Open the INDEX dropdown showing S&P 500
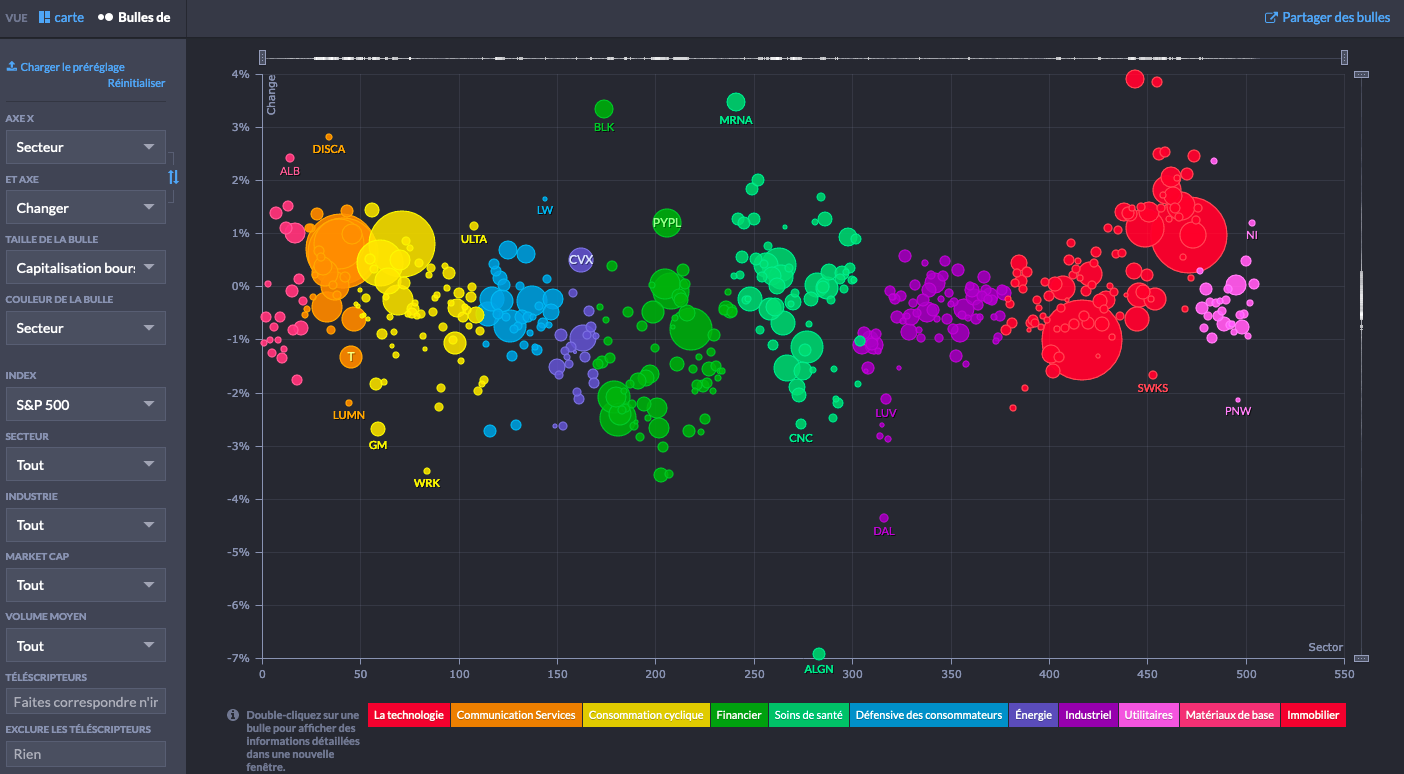This screenshot has height=774, width=1404. point(86,405)
